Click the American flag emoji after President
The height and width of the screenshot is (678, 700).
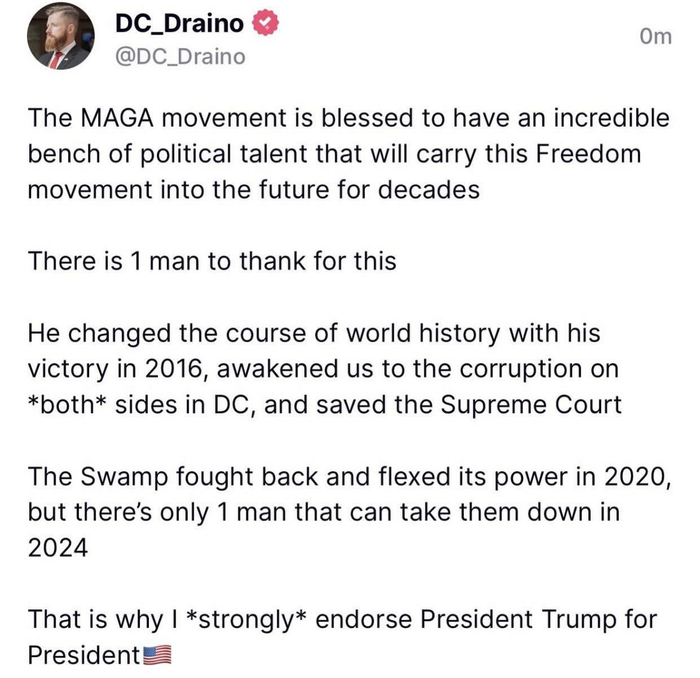click(x=158, y=656)
